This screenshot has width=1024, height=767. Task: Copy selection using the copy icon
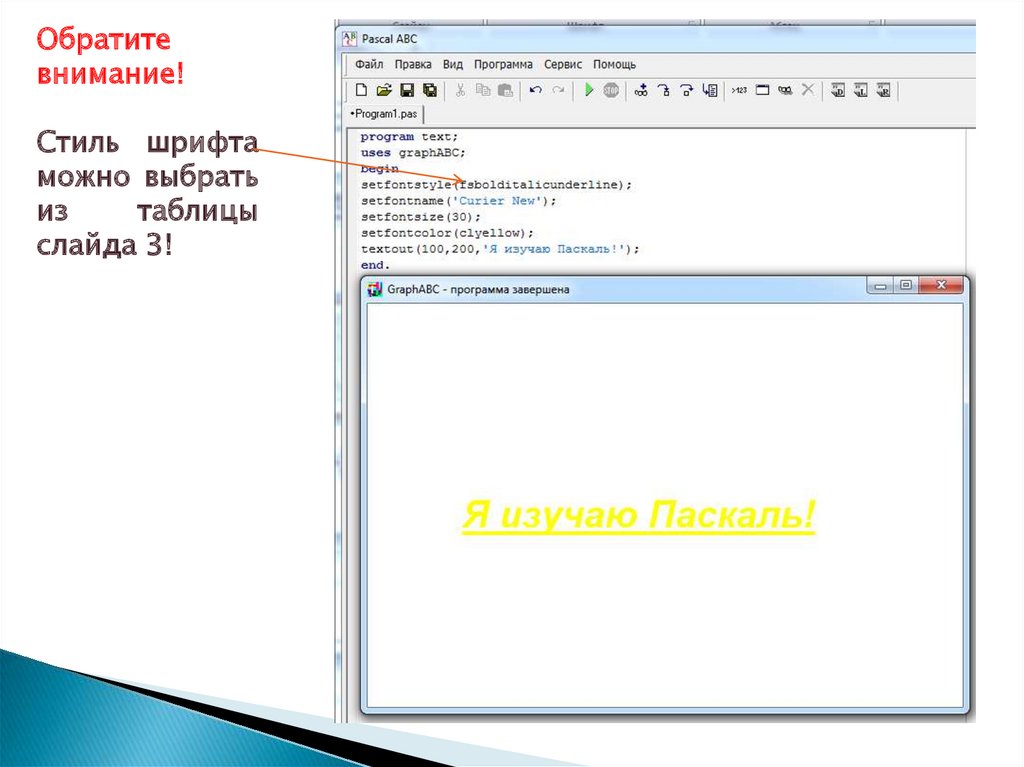pyautogui.click(x=483, y=90)
